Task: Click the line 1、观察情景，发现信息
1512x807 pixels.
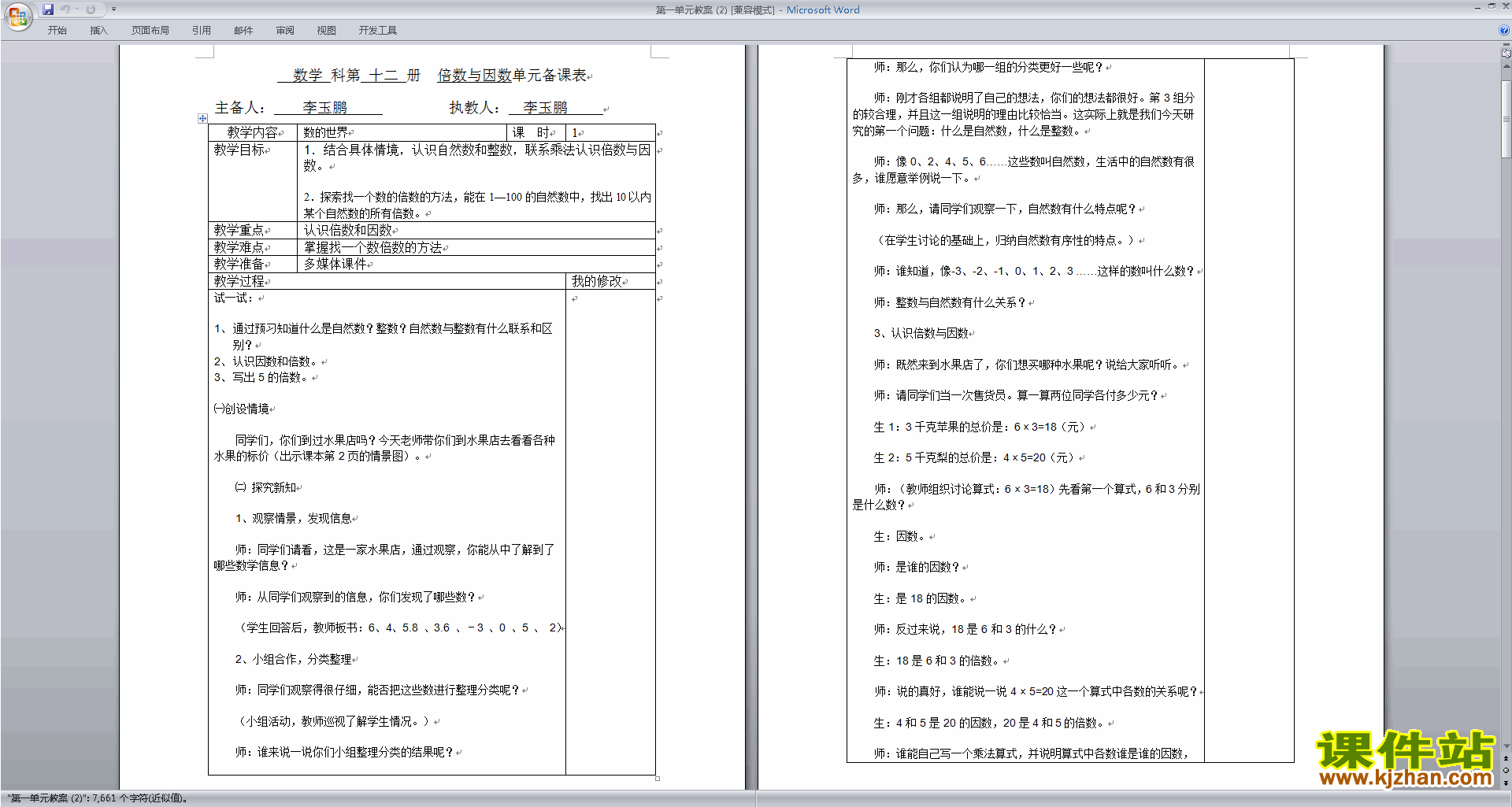Action: tap(294, 518)
